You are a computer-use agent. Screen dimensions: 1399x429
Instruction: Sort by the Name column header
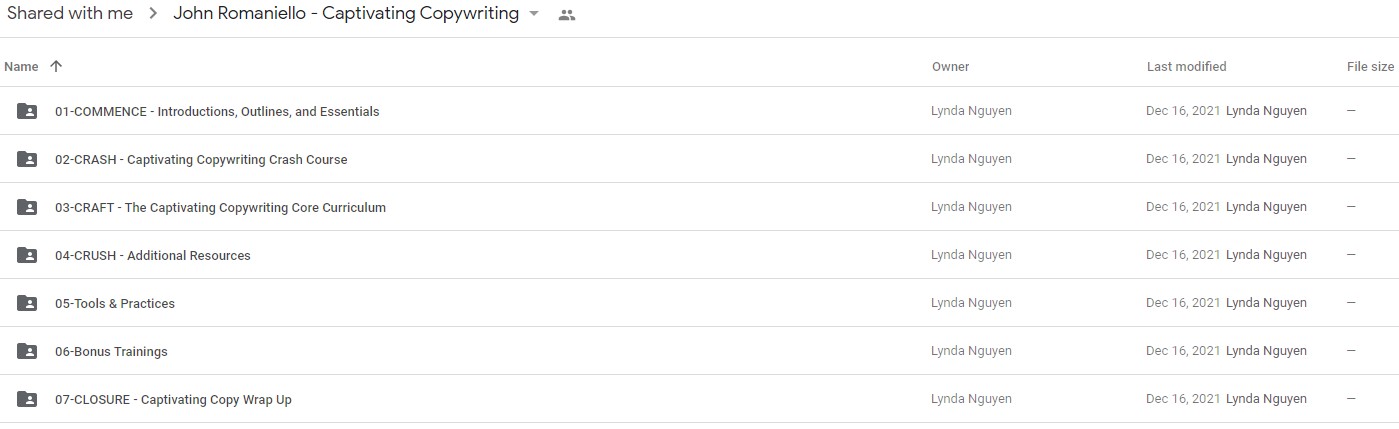tap(21, 66)
